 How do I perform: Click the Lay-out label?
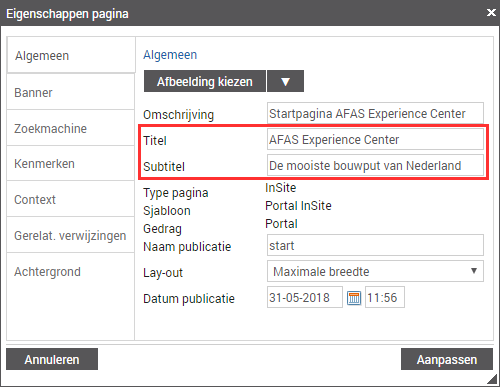(163, 273)
